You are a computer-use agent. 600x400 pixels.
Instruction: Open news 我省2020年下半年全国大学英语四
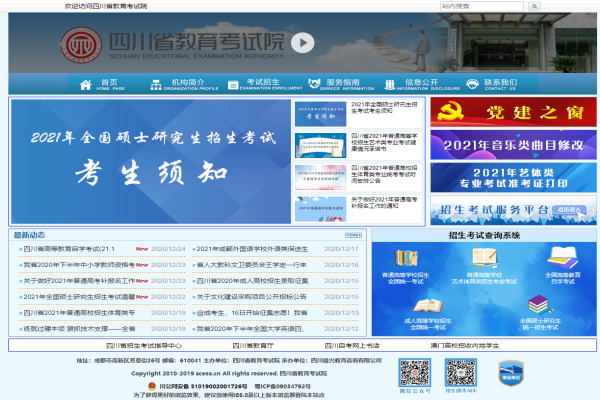coord(250,329)
